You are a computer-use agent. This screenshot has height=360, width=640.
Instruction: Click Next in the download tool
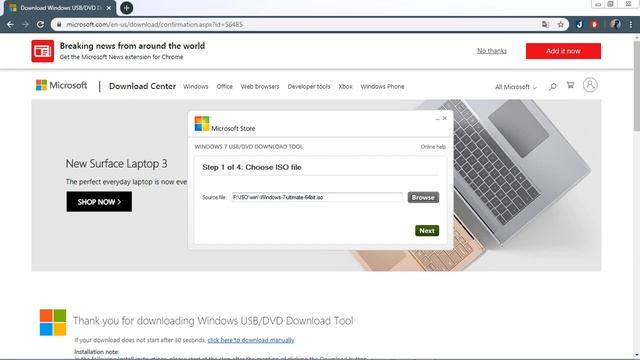tap(427, 231)
